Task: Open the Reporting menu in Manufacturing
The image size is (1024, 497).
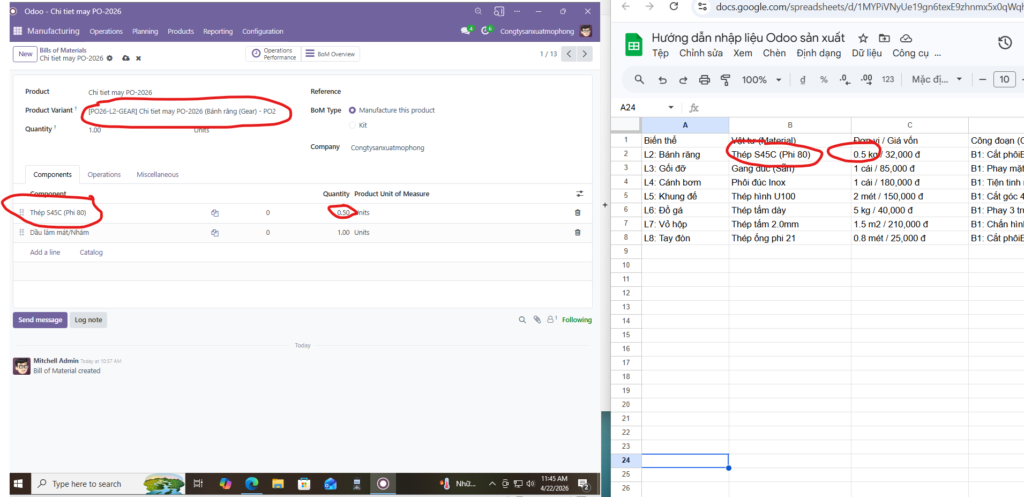Action: (217, 31)
